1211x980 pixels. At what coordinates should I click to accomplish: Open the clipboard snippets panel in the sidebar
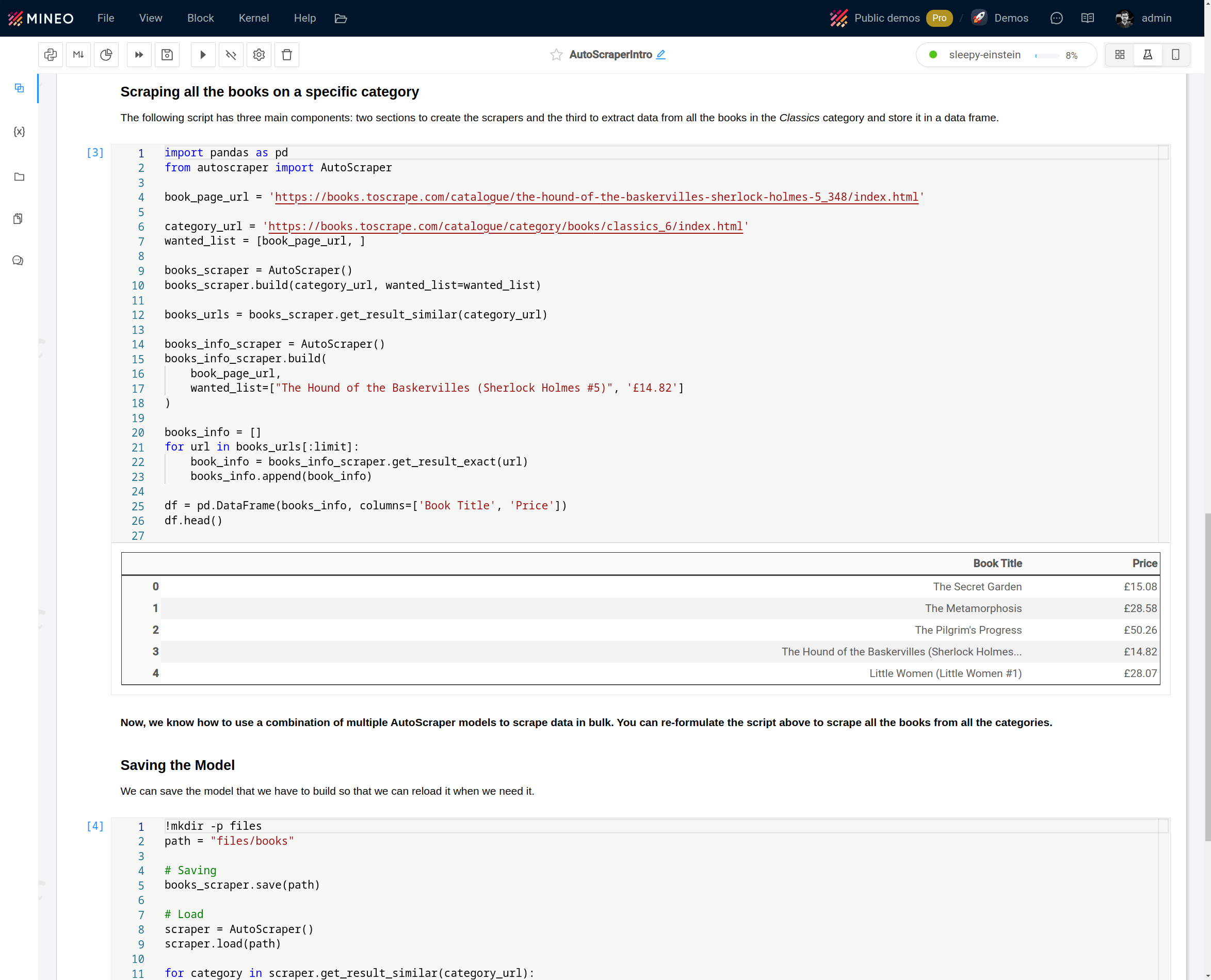point(18,218)
